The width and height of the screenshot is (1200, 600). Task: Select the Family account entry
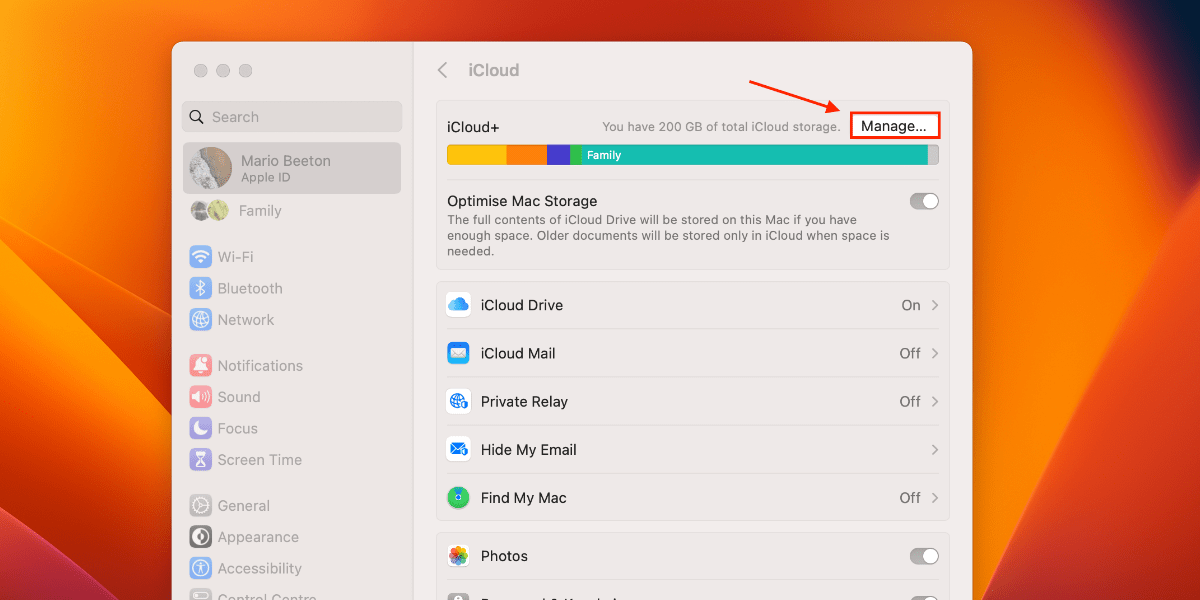(x=260, y=211)
